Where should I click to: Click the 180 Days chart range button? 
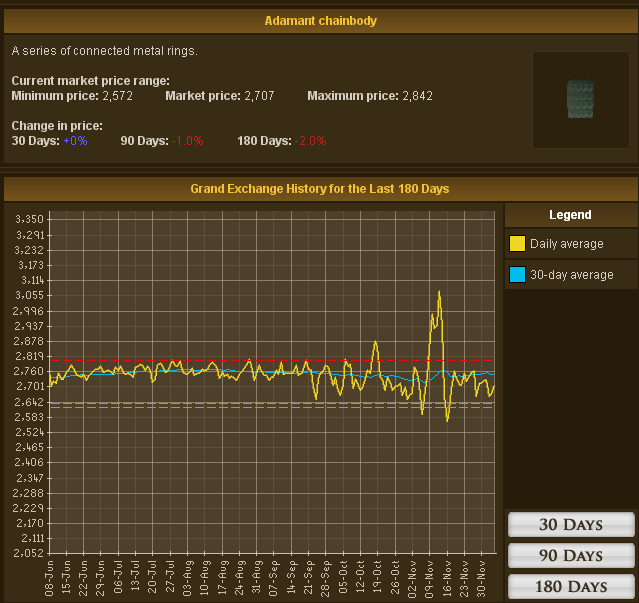(x=571, y=587)
